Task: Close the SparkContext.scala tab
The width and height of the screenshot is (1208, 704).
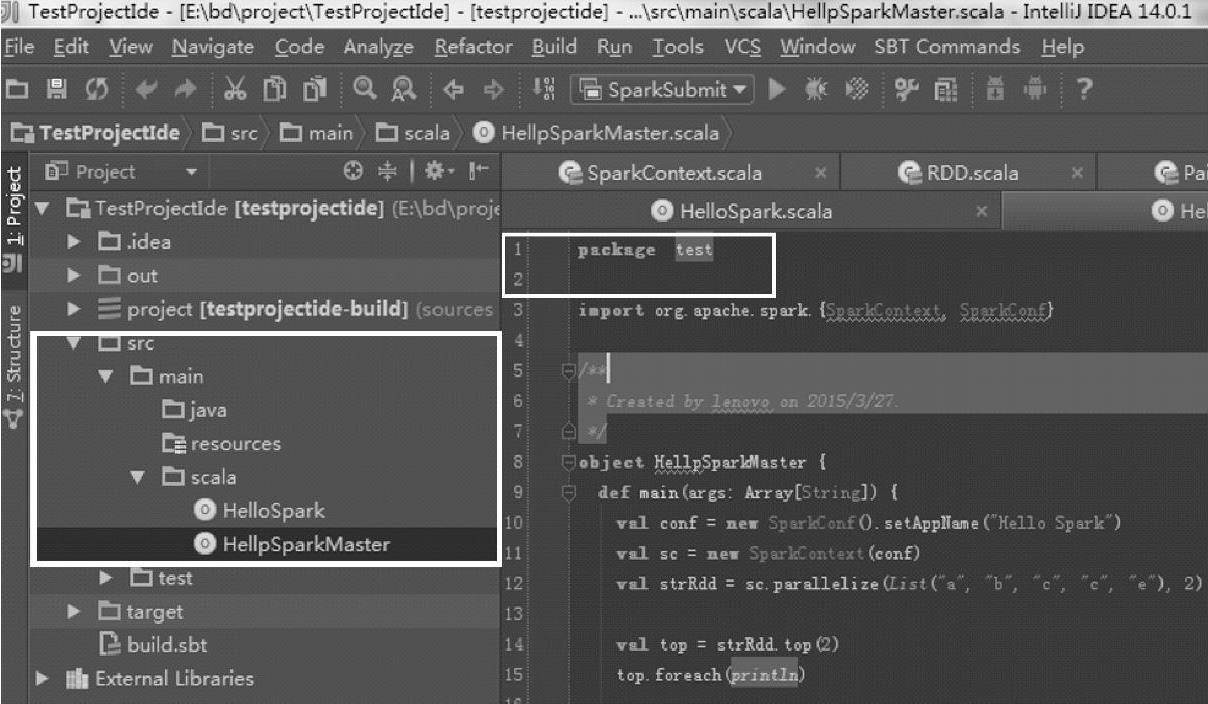Action: (820, 173)
